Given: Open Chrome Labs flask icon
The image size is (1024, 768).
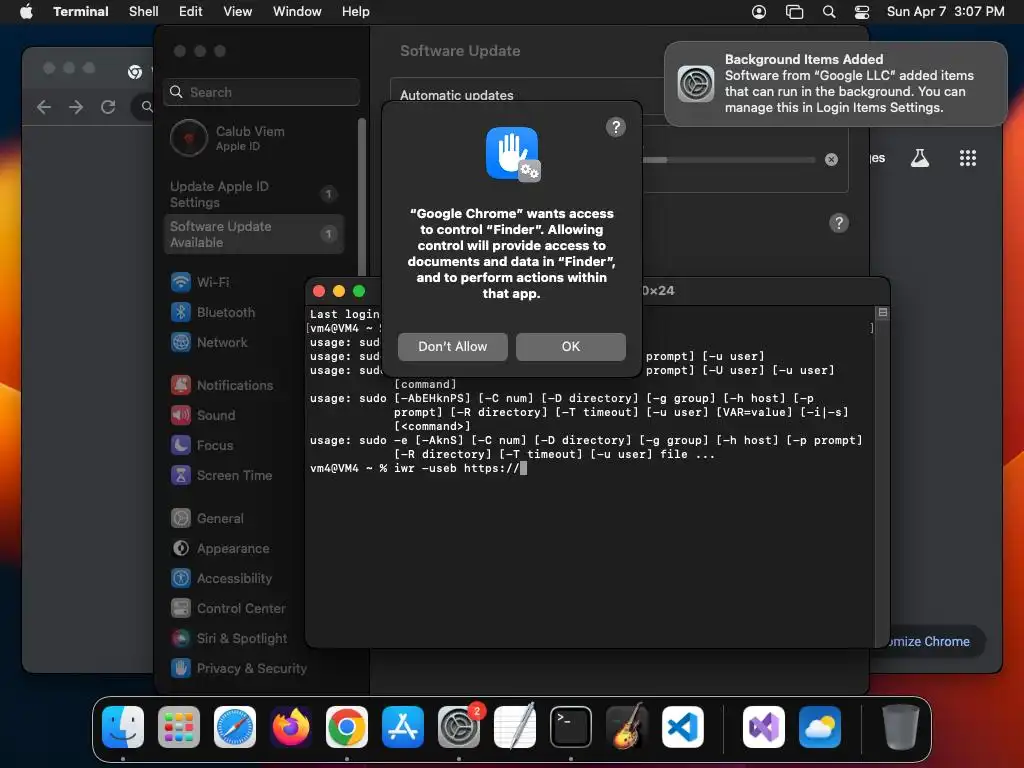Looking at the screenshot, I should 920,158.
